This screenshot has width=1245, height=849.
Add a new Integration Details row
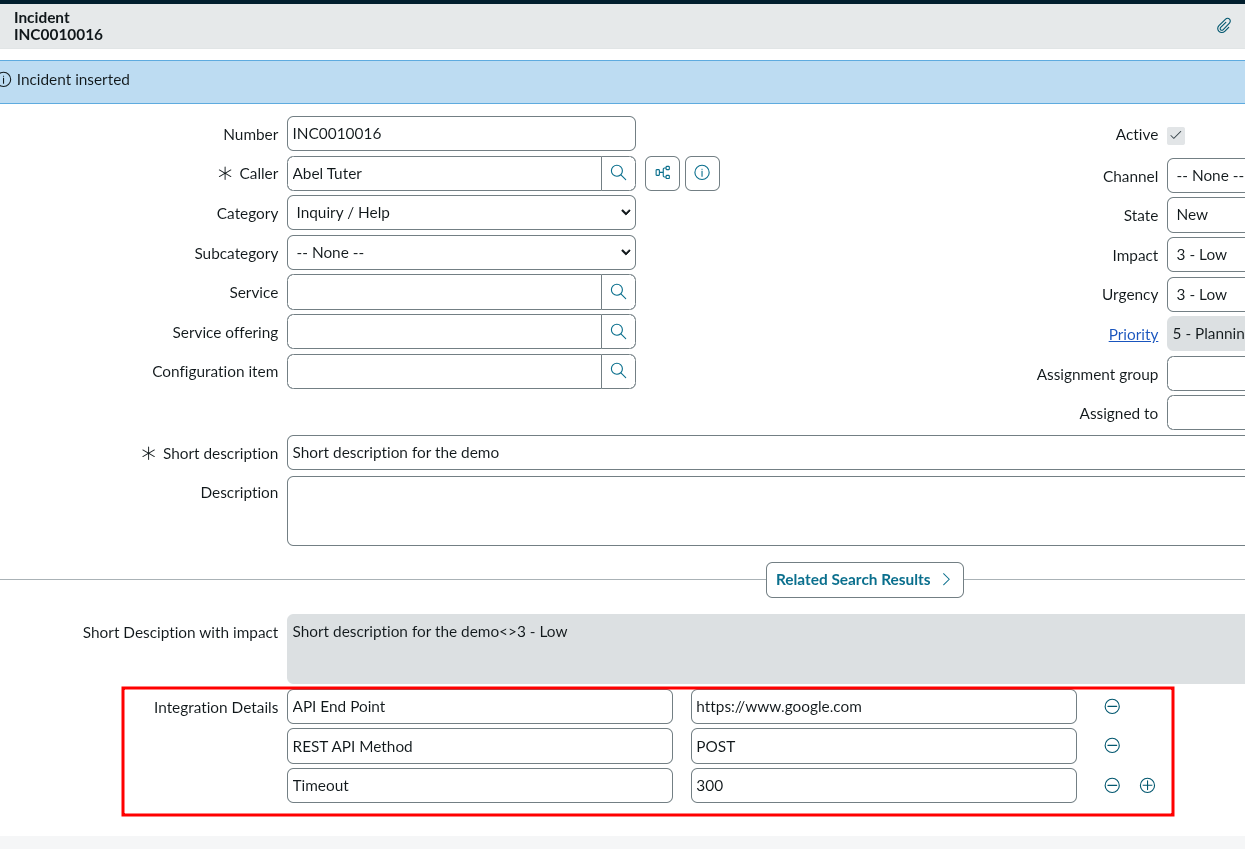pyautogui.click(x=1147, y=785)
